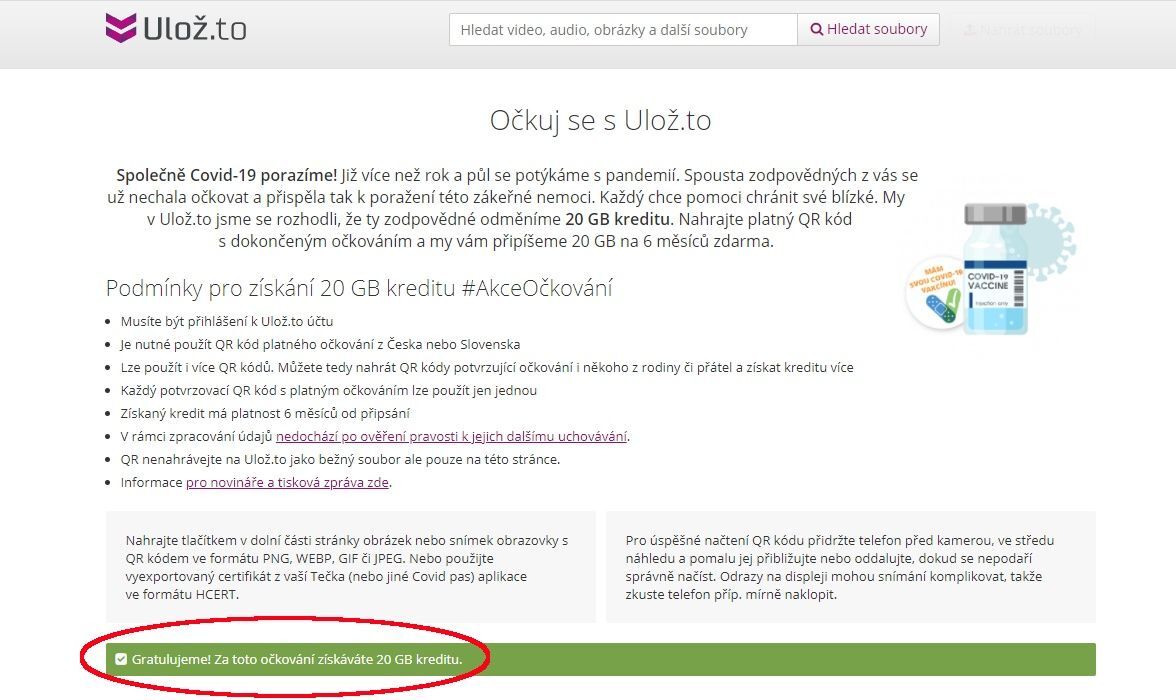Toggle the checkbox inside the green confirmation bar
Viewport: 1176px width, 700px height.
(121, 661)
